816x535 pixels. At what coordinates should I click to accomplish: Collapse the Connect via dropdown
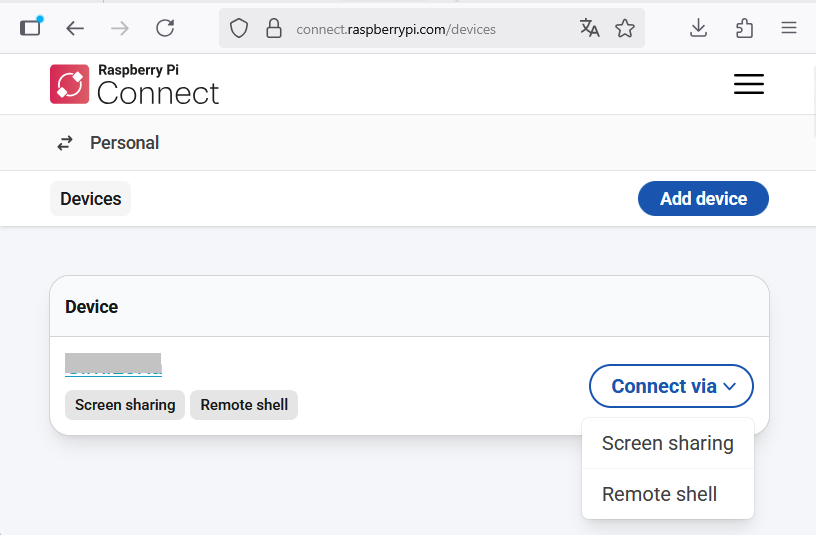tap(671, 386)
